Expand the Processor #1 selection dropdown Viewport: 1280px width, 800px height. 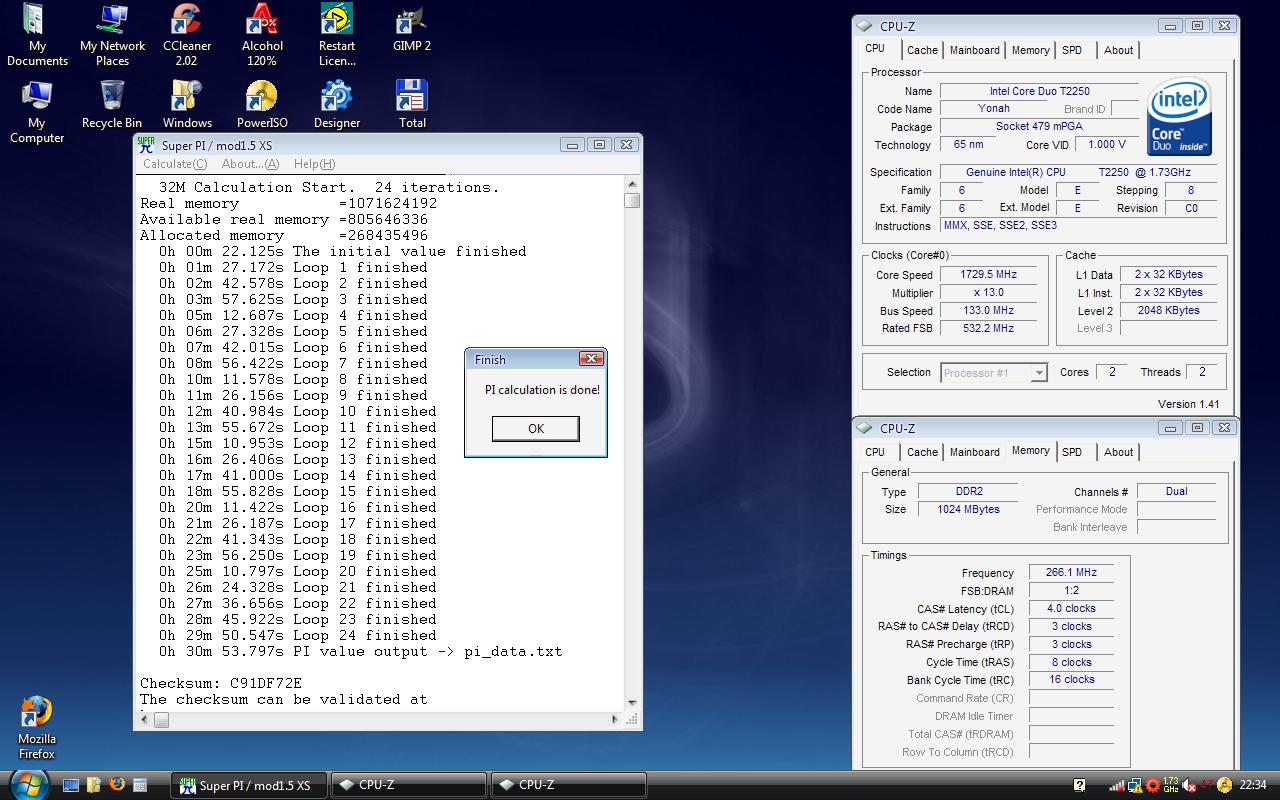point(1039,373)
